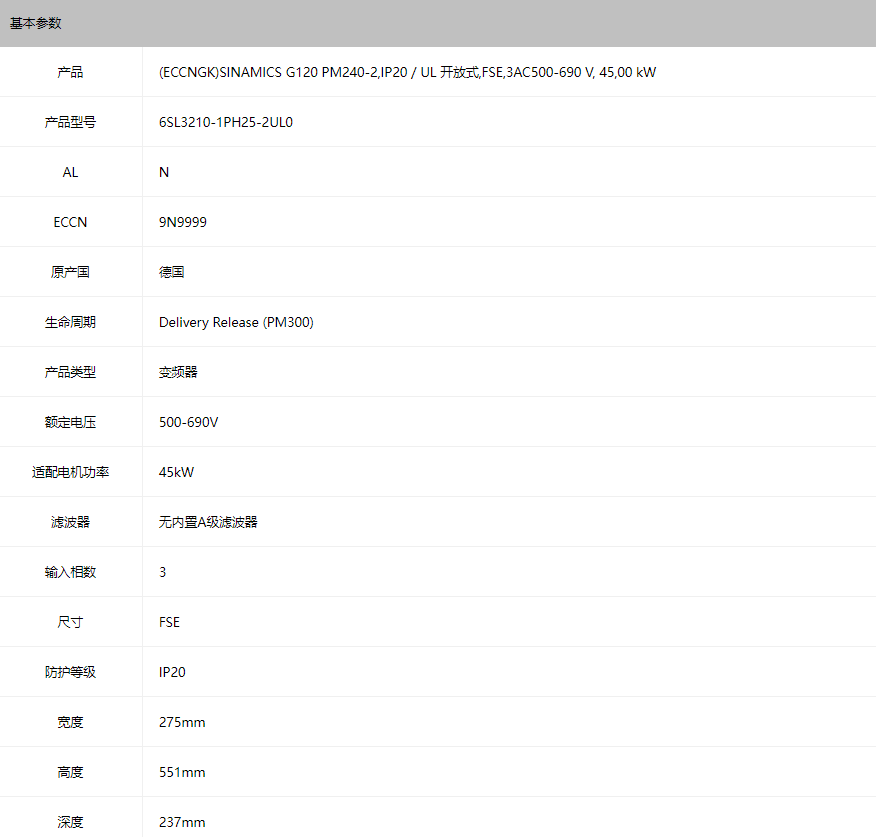Click the 适配电机功率 label
Image resolution: width=876 pixels, height=837 pixels.
click(70, 472)
